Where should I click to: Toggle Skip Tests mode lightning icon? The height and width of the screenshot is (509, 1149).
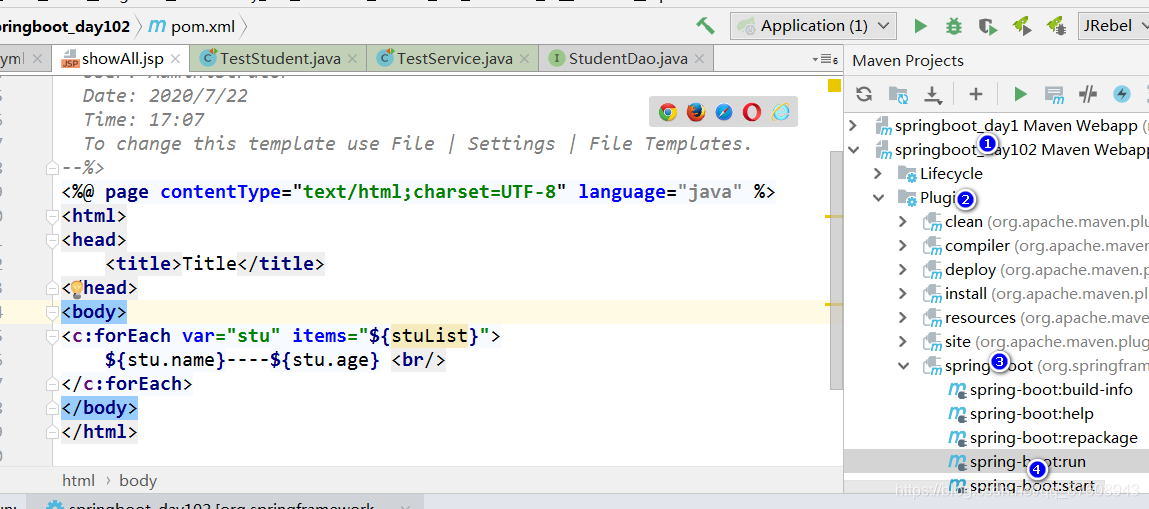[x=1122, y=94]
